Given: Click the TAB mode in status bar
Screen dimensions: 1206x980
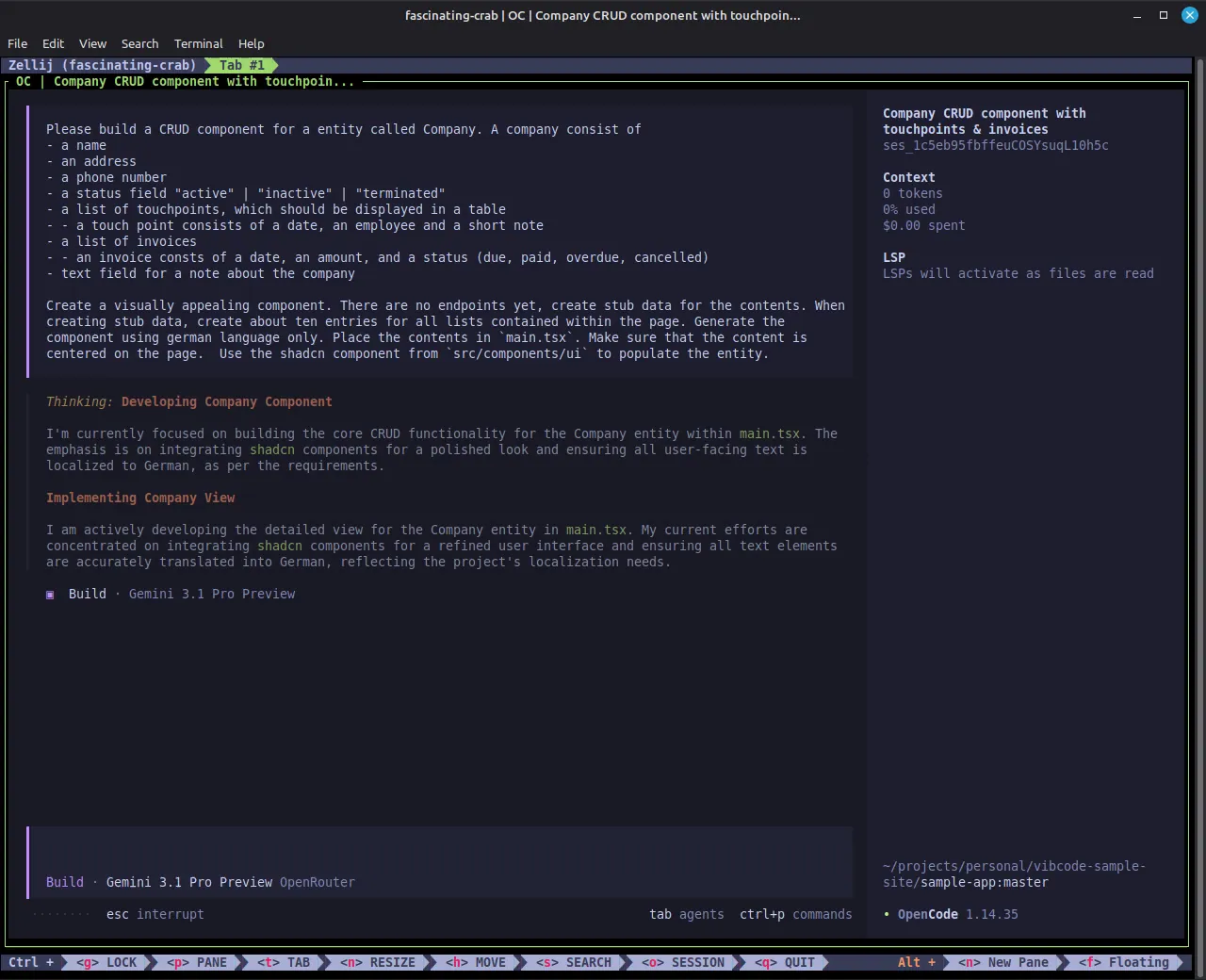Looking at the screenshot, I should (284, 962).
